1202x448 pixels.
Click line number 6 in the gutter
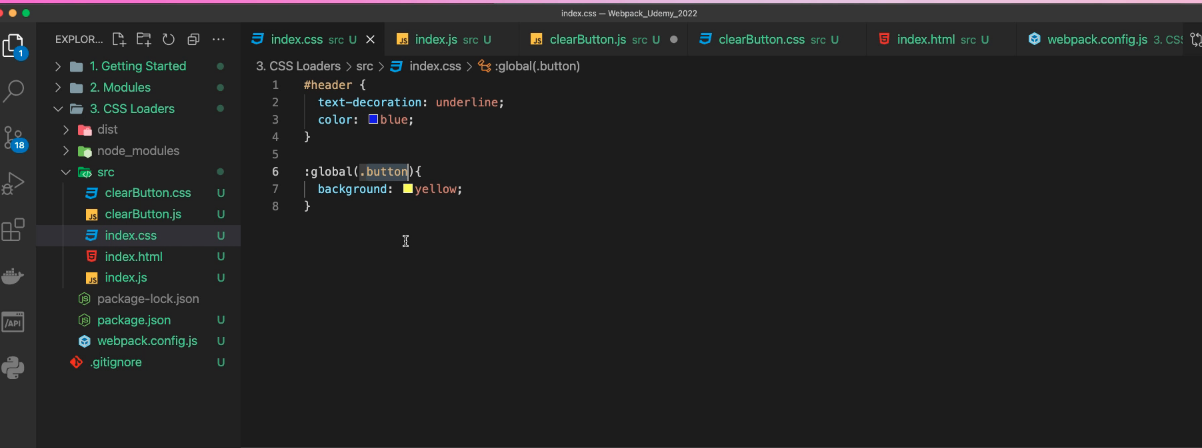click(275, 171)
